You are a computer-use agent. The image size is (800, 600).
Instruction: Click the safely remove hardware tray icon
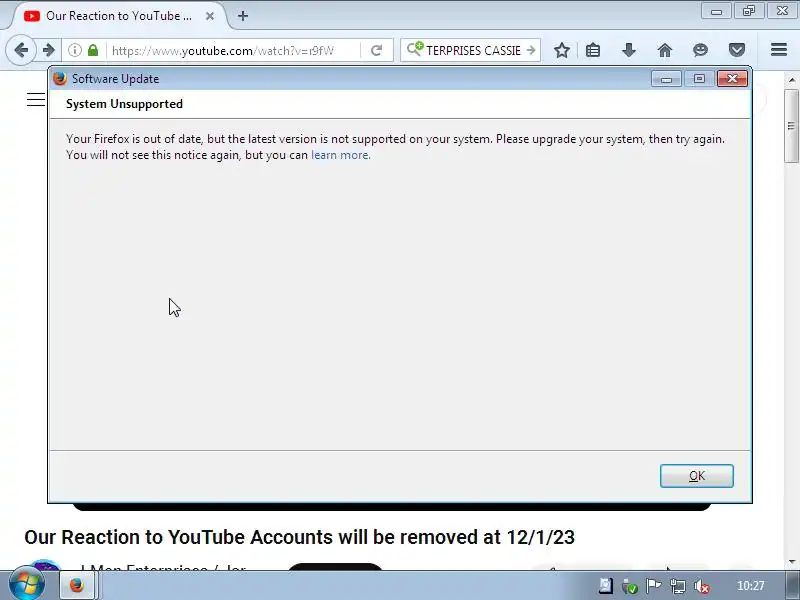(630, 586)
